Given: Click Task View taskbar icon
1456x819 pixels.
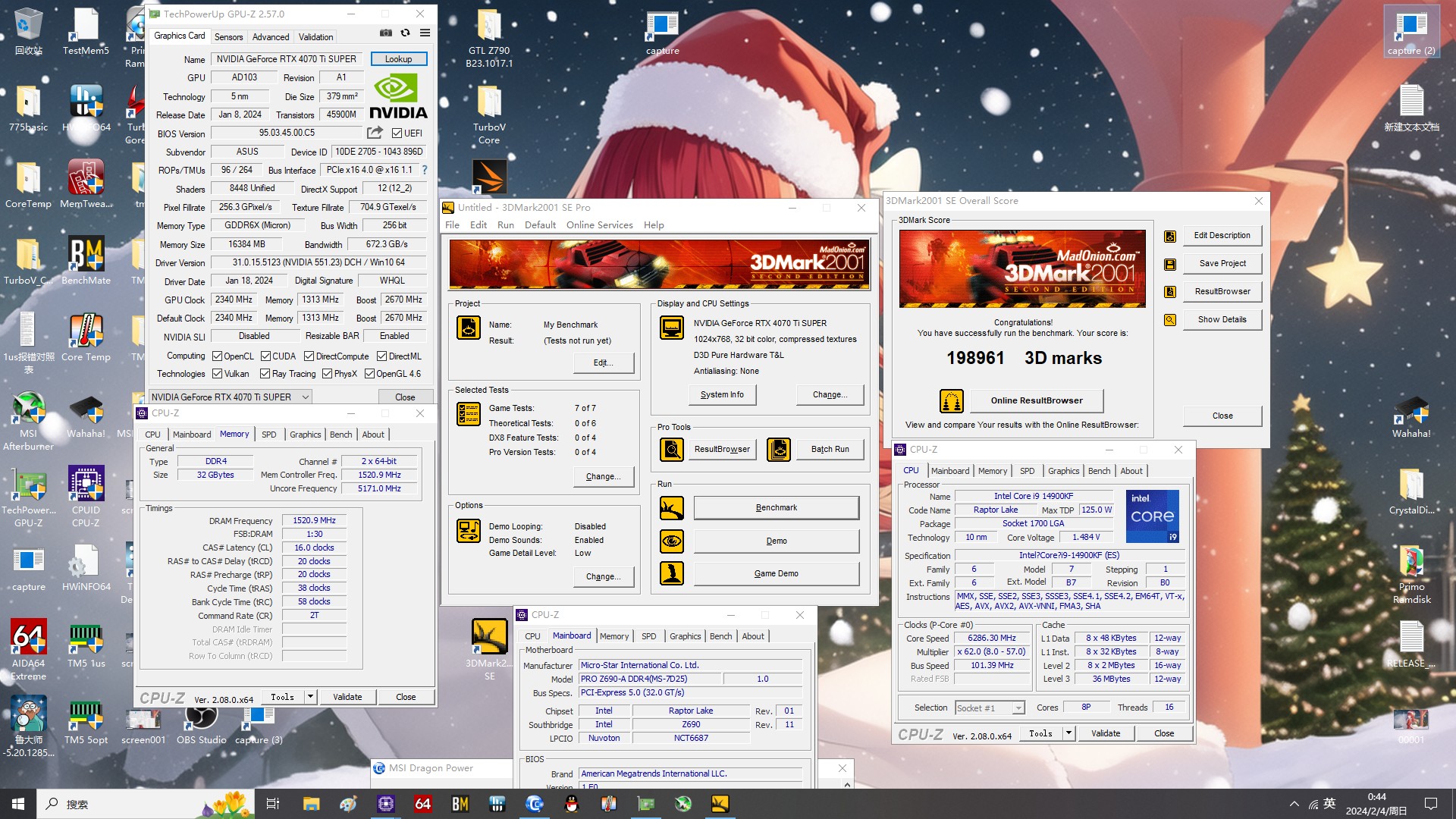Looking at the screenshot, I should [273, 804].
